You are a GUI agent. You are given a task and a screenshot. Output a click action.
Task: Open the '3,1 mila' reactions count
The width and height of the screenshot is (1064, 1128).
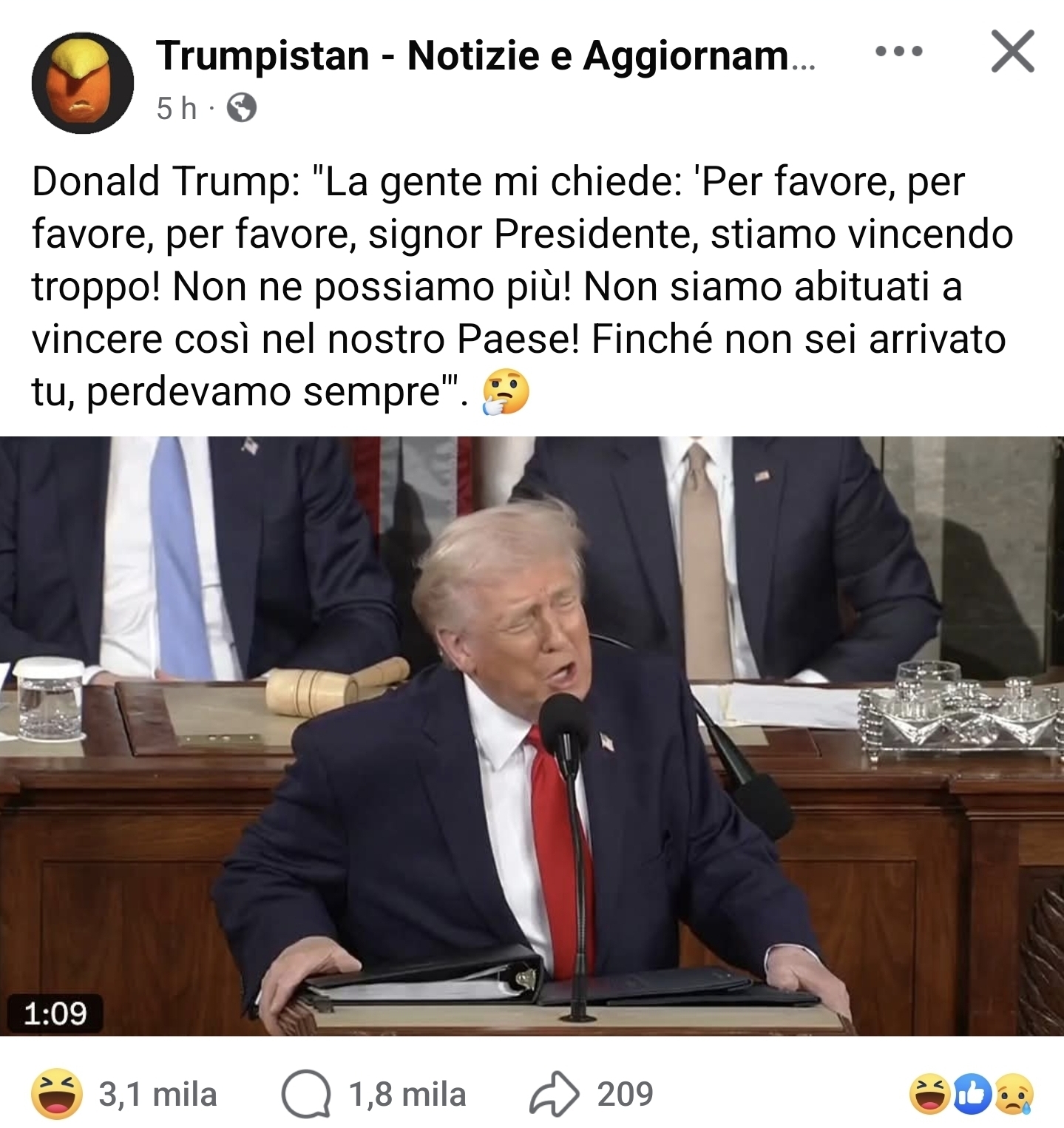pyautogui.click(x=157, y=1095)
